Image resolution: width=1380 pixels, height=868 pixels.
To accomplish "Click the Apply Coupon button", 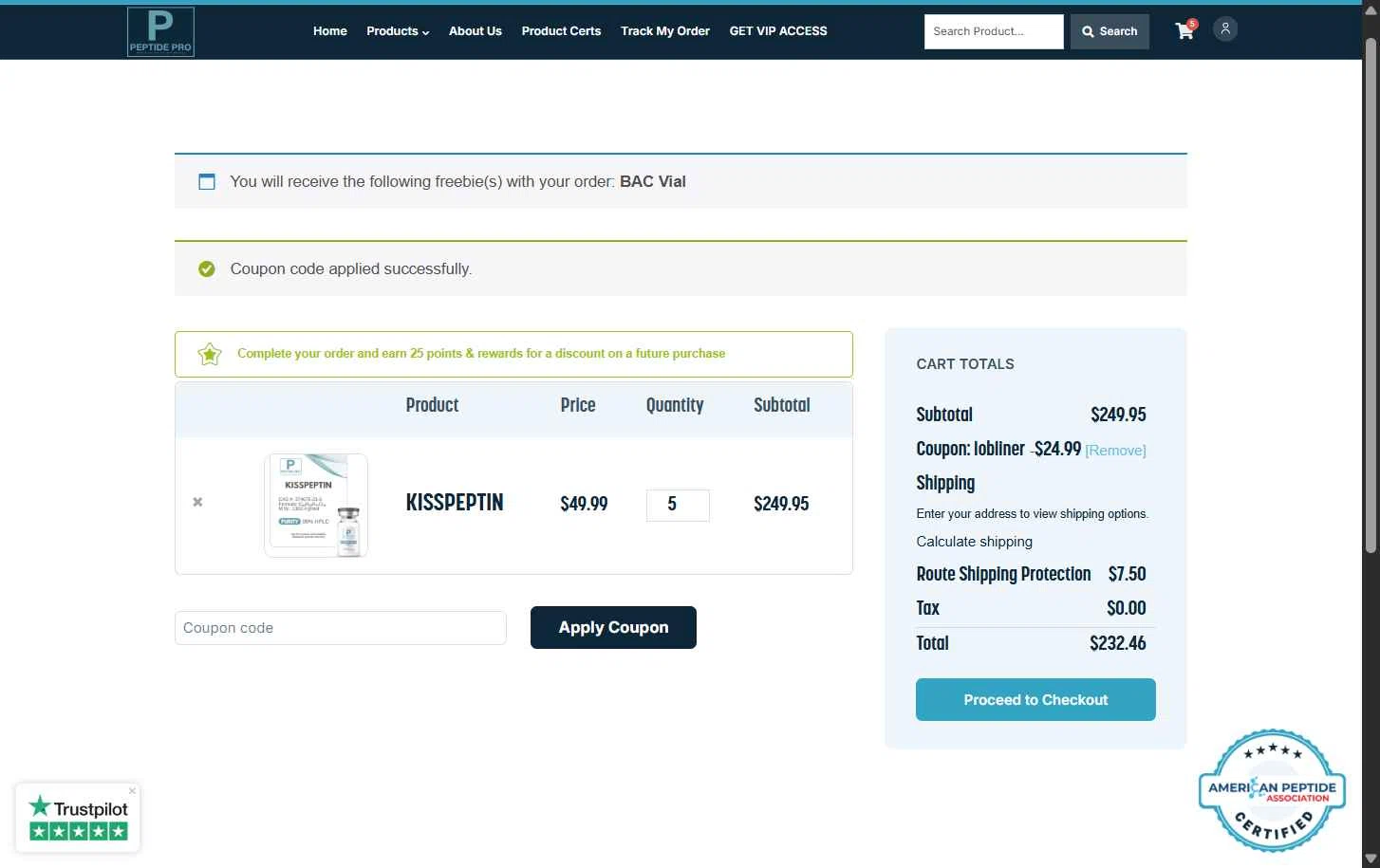I will coord(613,627).
